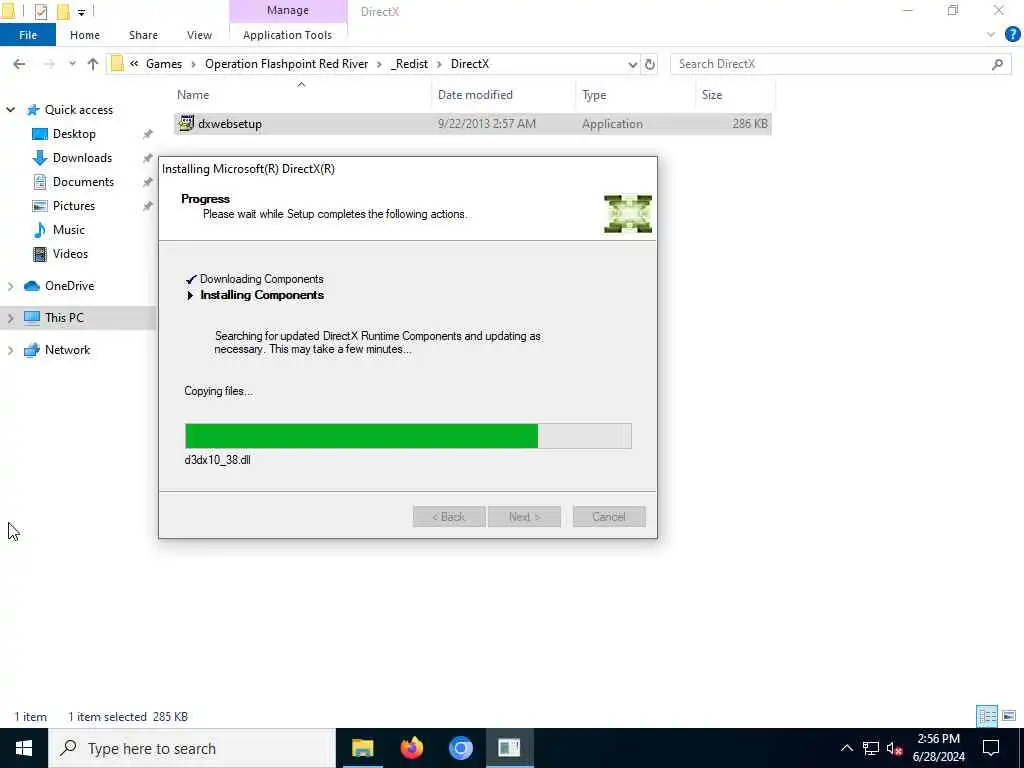Switch to large icons view layout
Viewport: 1024px width, 768px height.
(x=1009, y=716)
